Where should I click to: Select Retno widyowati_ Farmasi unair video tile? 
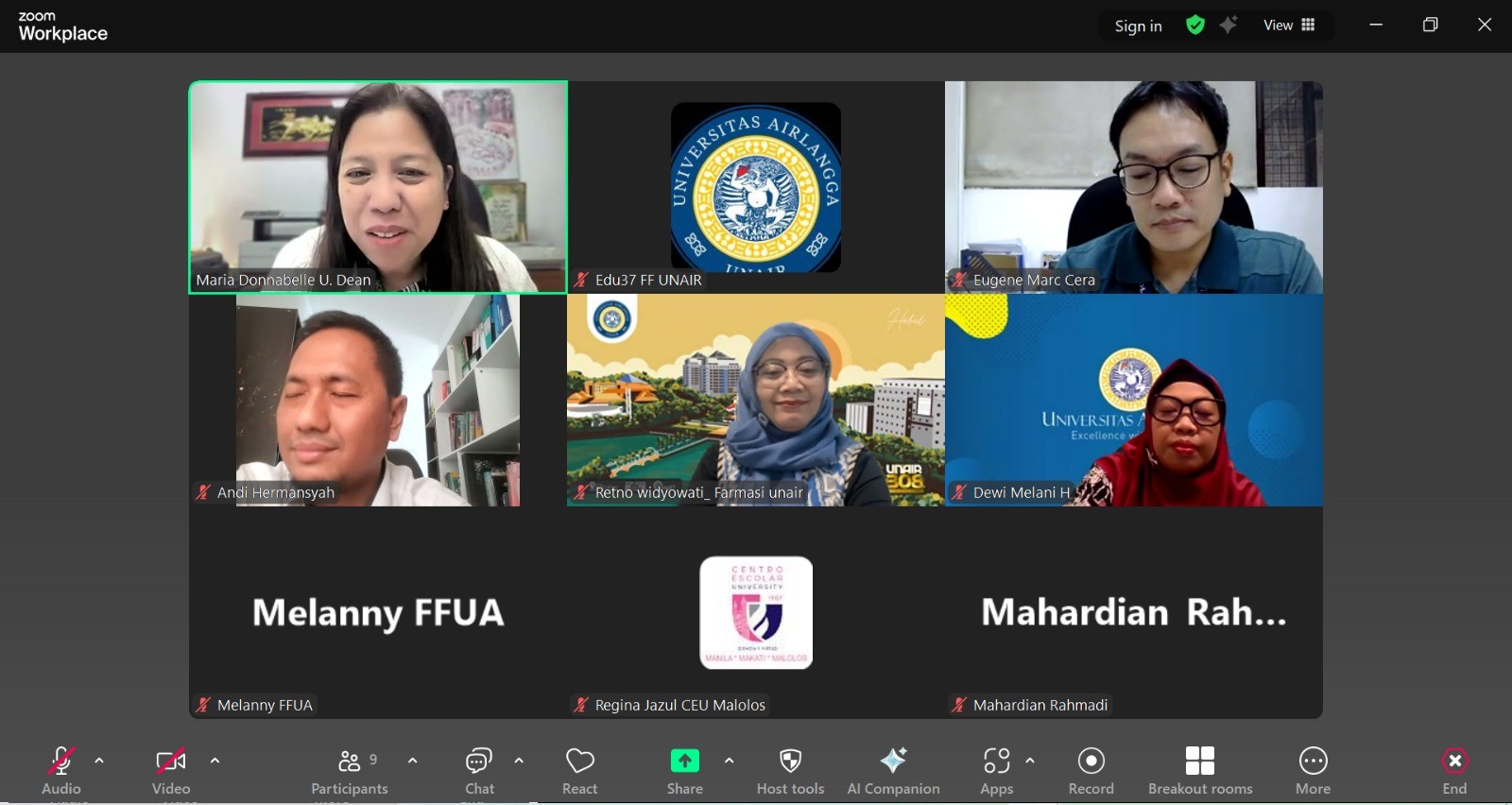[756, 400]
